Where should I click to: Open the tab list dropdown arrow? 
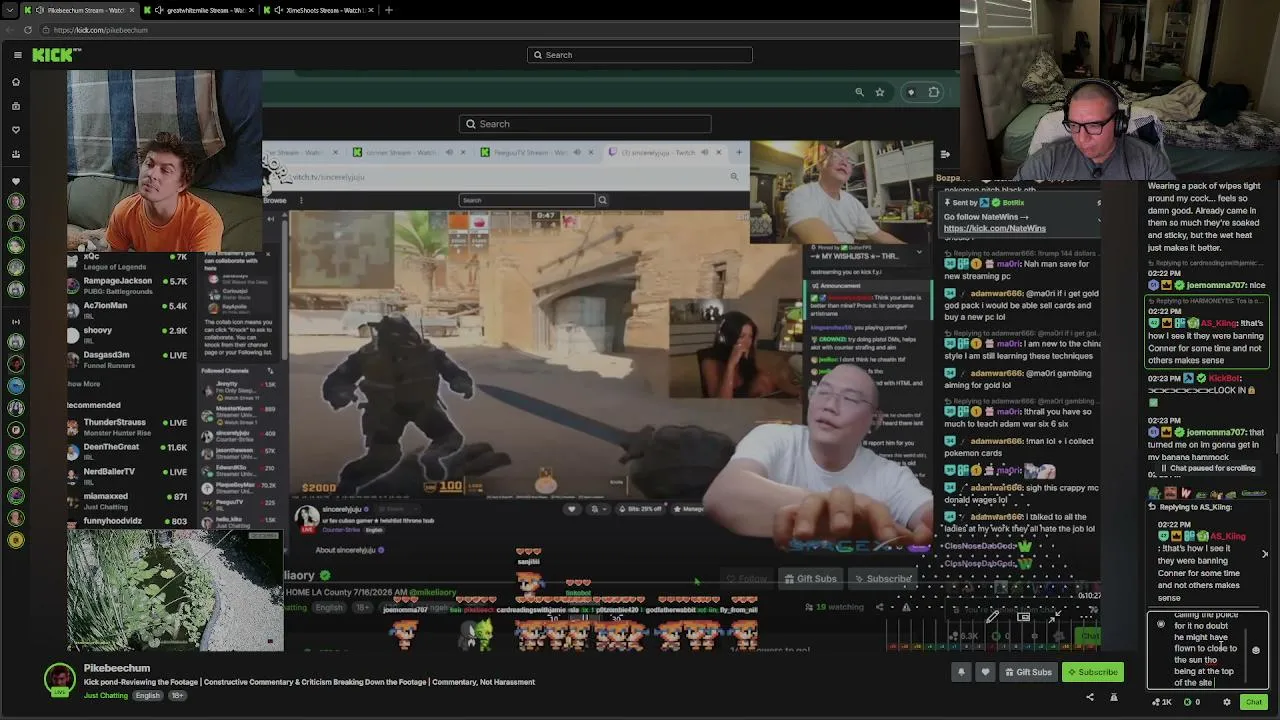[x=10, y=10]
